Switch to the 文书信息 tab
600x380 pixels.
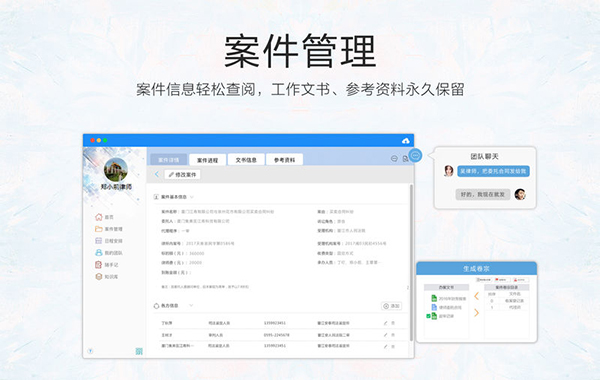(246, 160)
